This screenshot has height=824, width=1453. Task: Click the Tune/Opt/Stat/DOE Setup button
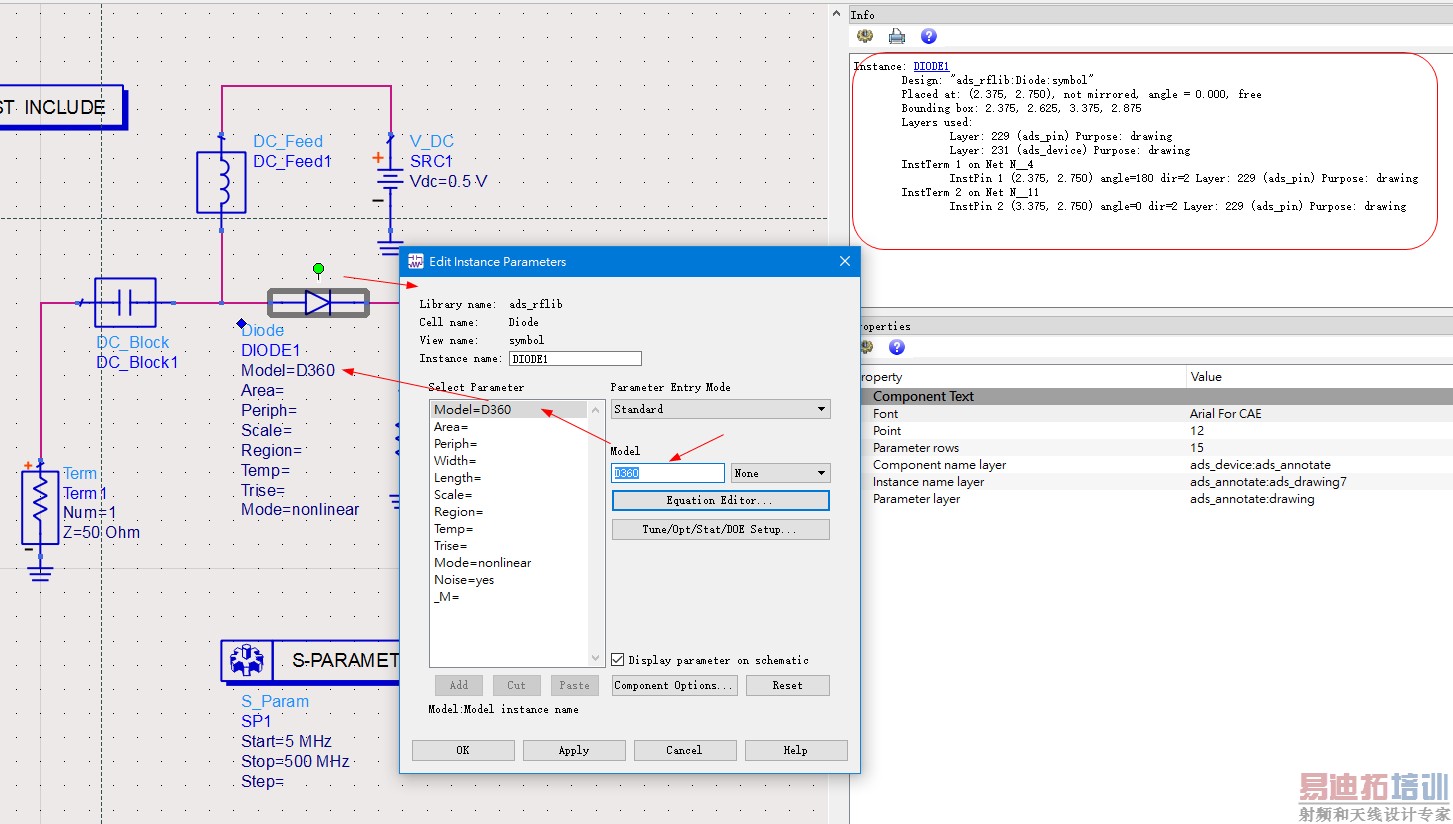point(720,529)
